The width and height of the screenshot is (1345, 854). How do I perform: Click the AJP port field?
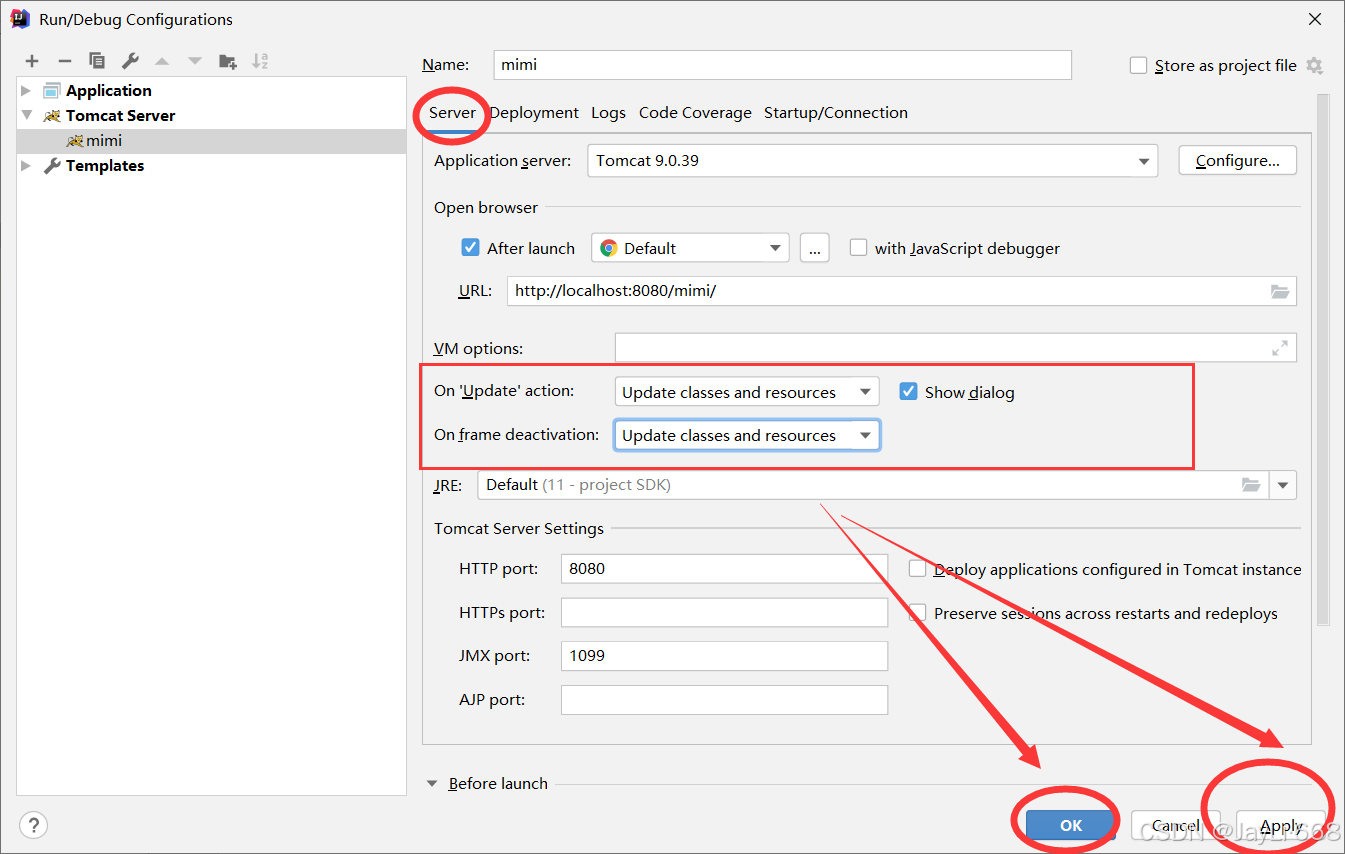coord(724,700)
